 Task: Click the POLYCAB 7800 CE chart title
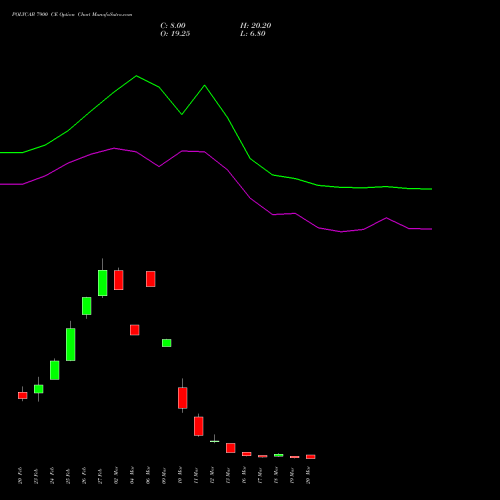click(72, 15)
